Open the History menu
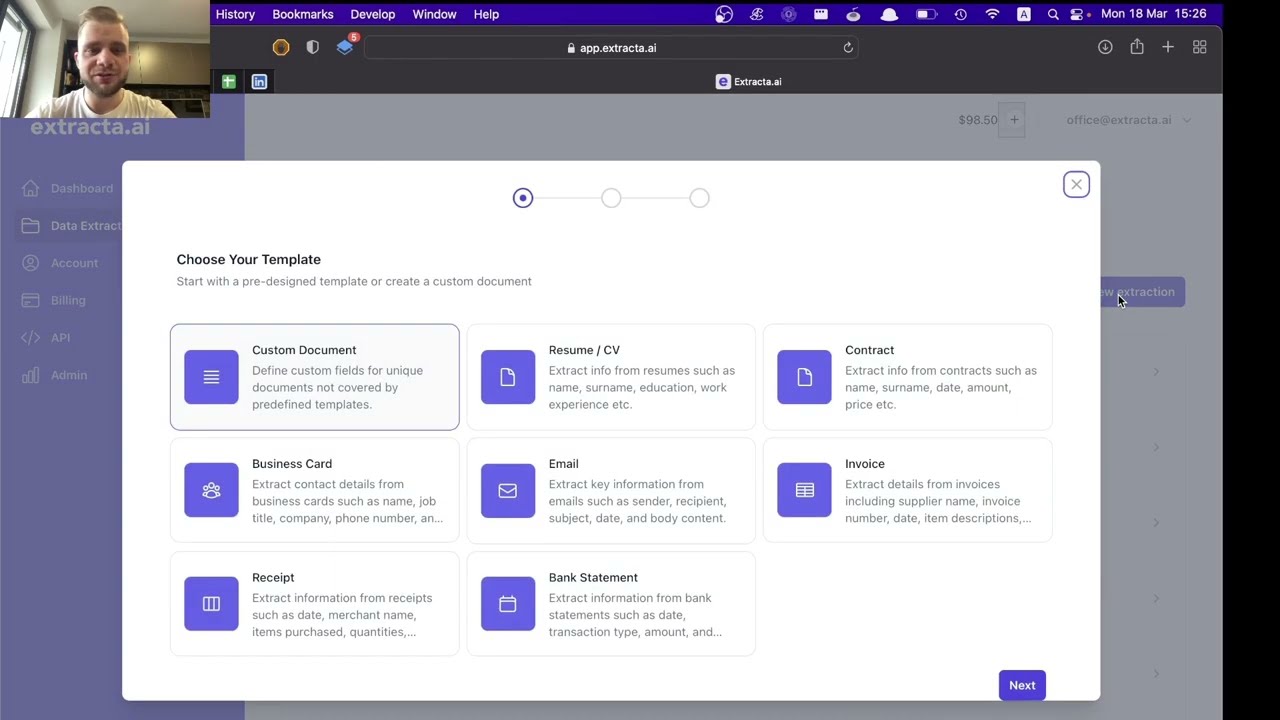This screenshot has width=1280, height=720. (235, 14)
